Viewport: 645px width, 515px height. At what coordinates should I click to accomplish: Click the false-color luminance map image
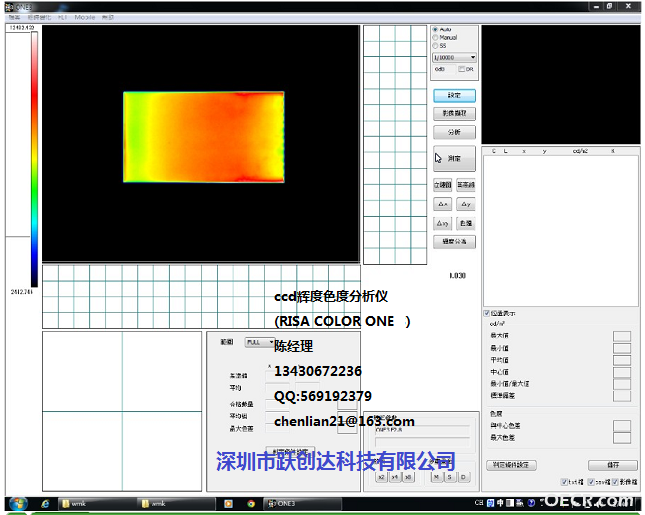click(x=204, y=137)
